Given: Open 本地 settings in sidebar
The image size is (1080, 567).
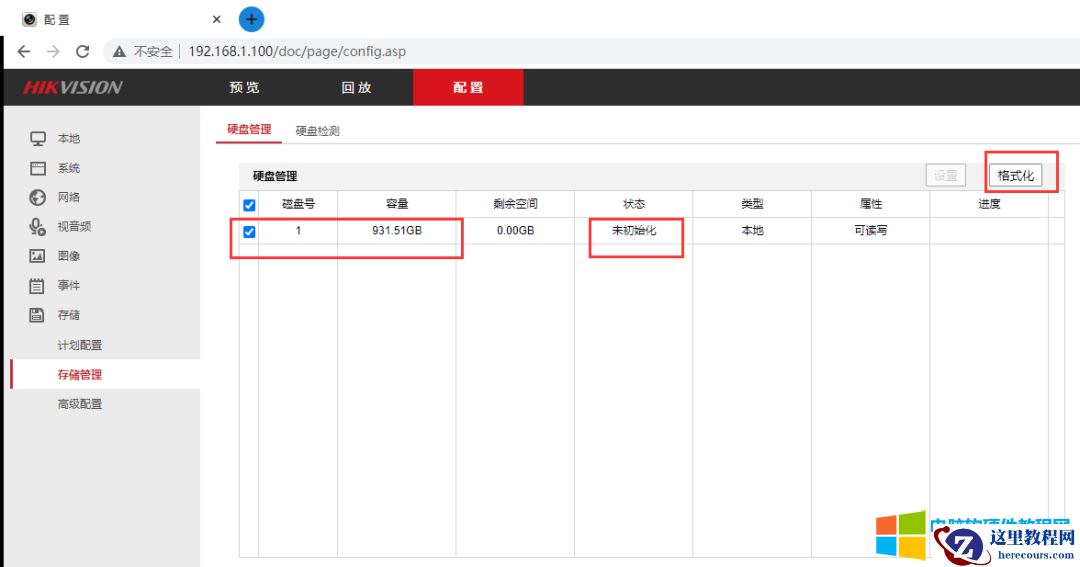Looking at the screenshot, I should (x=69, y=138).
